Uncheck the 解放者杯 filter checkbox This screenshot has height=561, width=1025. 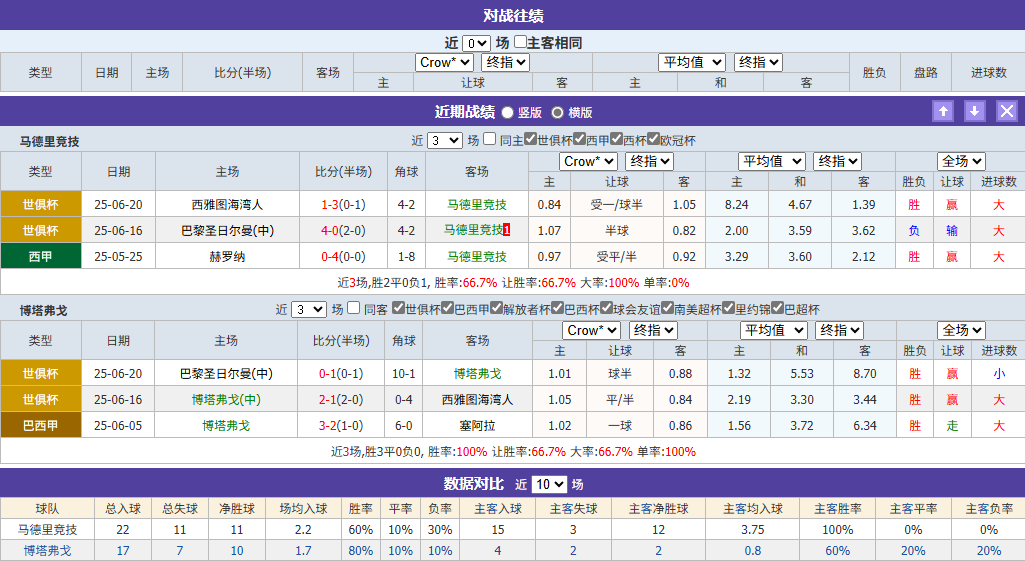click(x=496, y=309)
